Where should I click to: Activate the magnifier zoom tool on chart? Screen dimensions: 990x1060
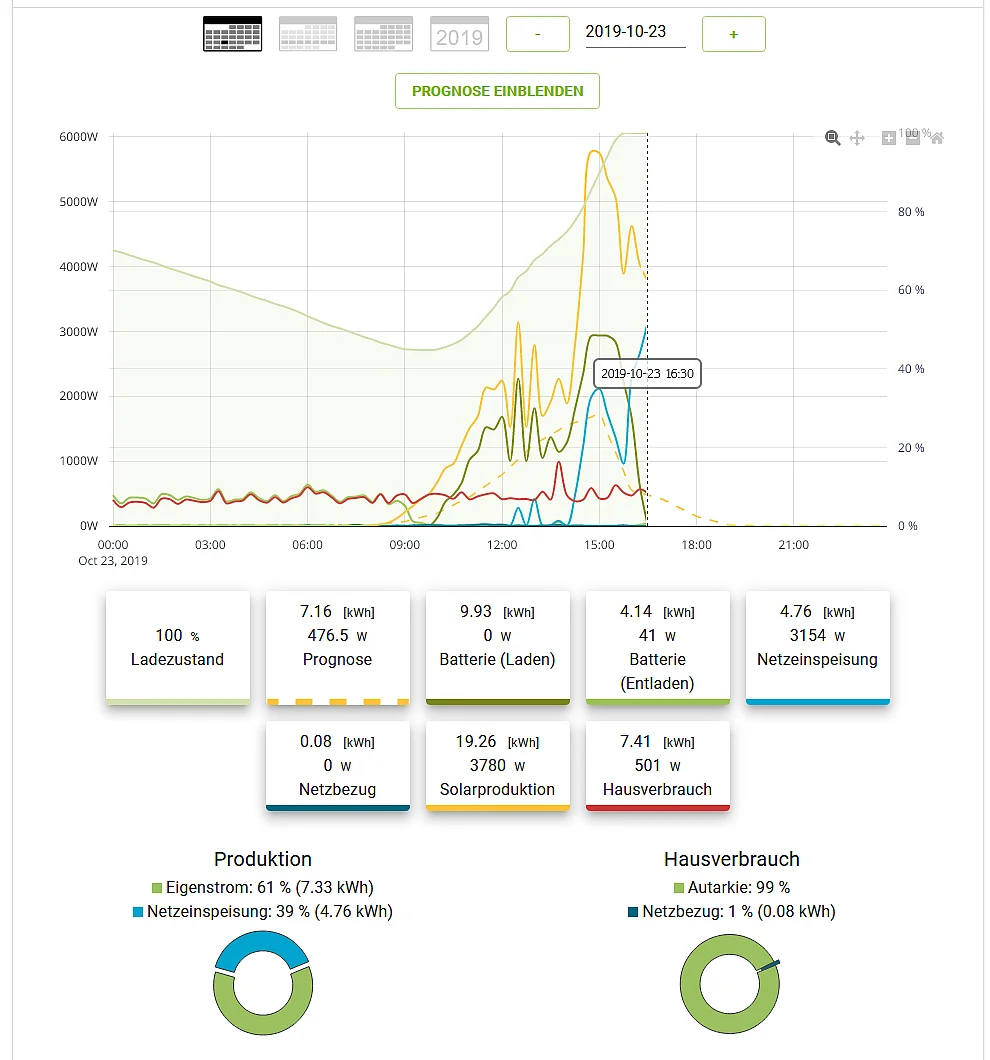(x=832, y=138)
